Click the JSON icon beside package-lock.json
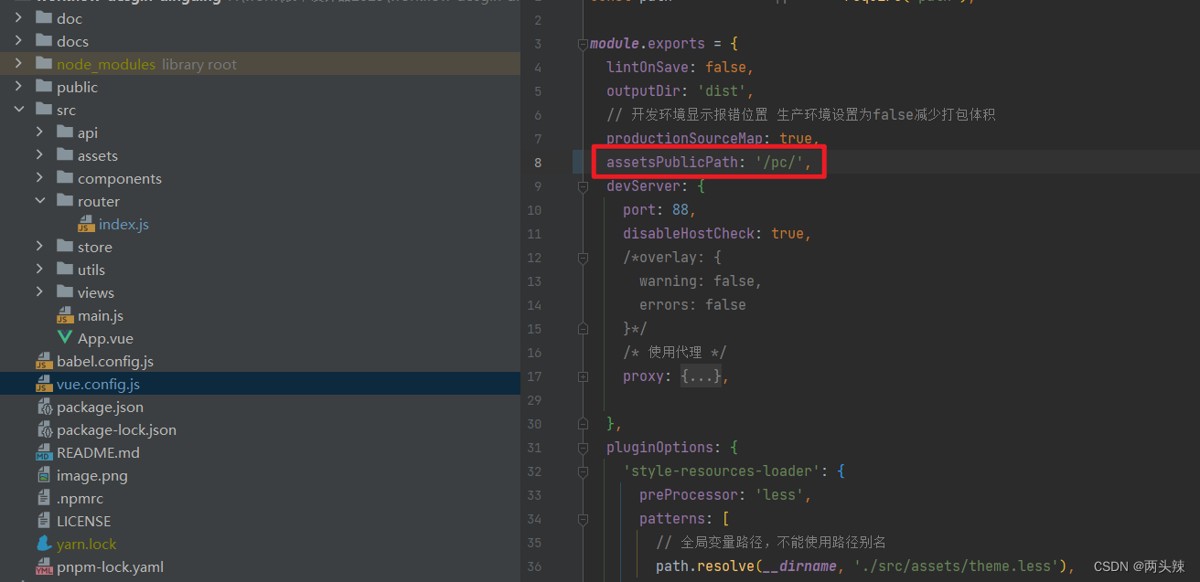The image size is (1200, 582). [x=44, y=430]
